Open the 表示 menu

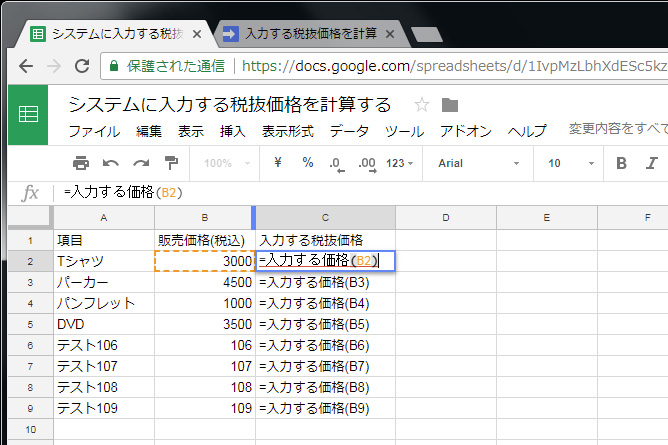tap(190, 131)
